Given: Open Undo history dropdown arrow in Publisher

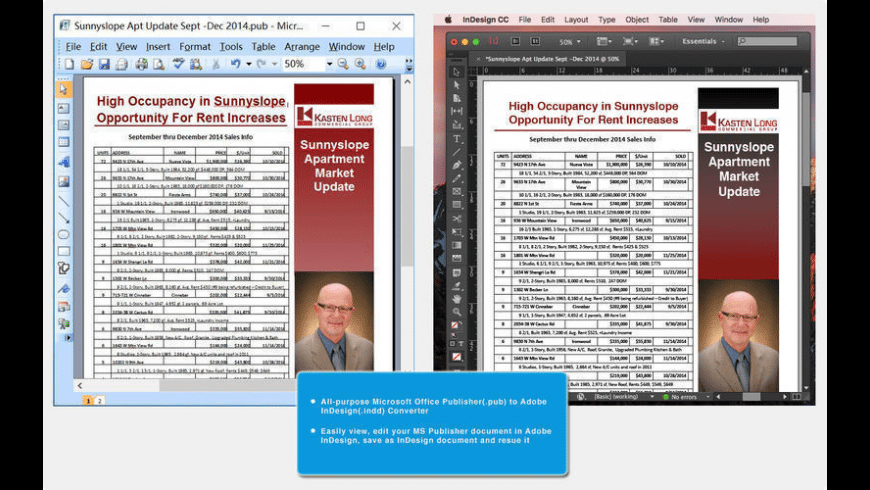Looking at the screenshot, I should (249, 64).
